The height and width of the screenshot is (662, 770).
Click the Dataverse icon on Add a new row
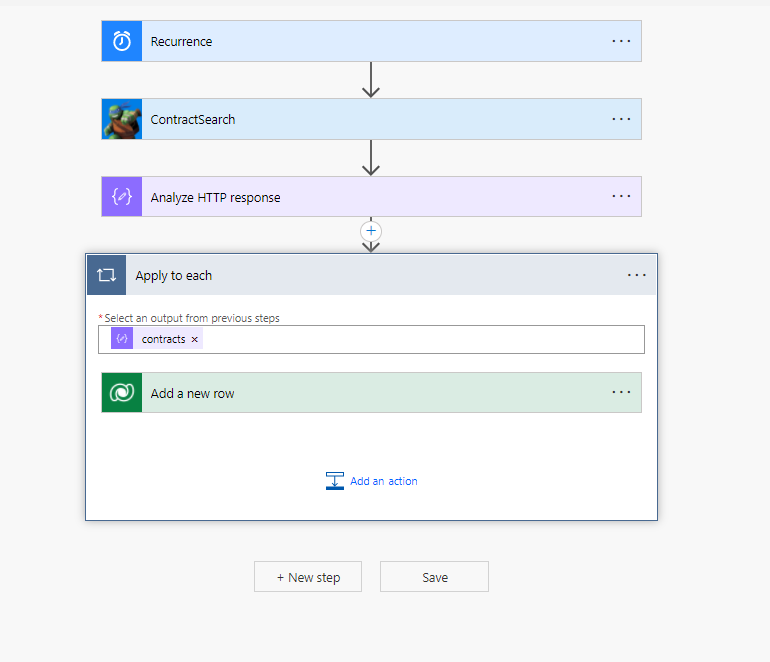coord(122,393)
